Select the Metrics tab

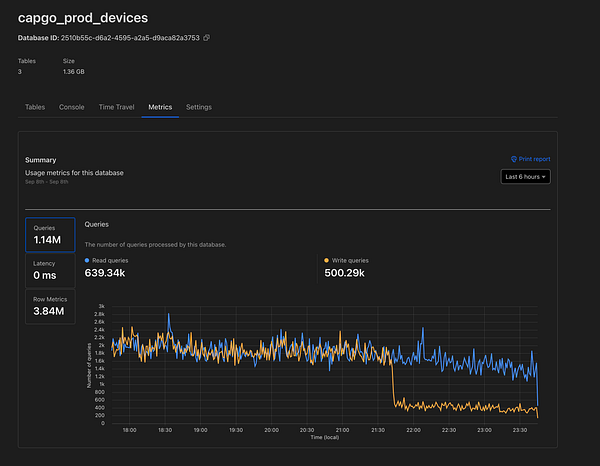point(160,107)
